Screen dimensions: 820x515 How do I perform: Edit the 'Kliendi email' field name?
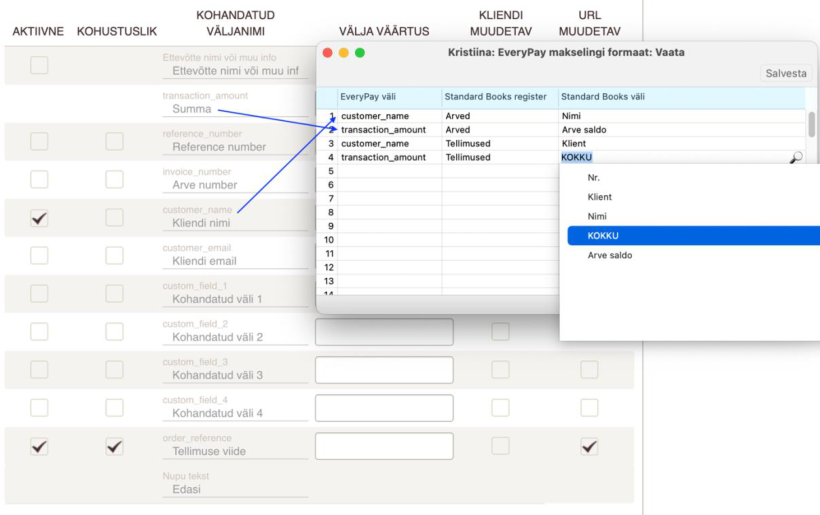coord(235,261)
